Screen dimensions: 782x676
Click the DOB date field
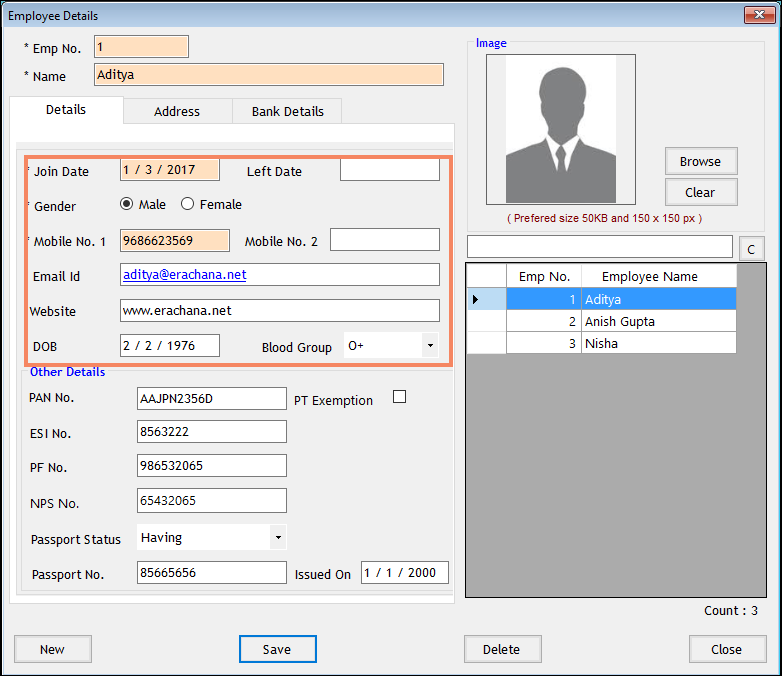170,345
